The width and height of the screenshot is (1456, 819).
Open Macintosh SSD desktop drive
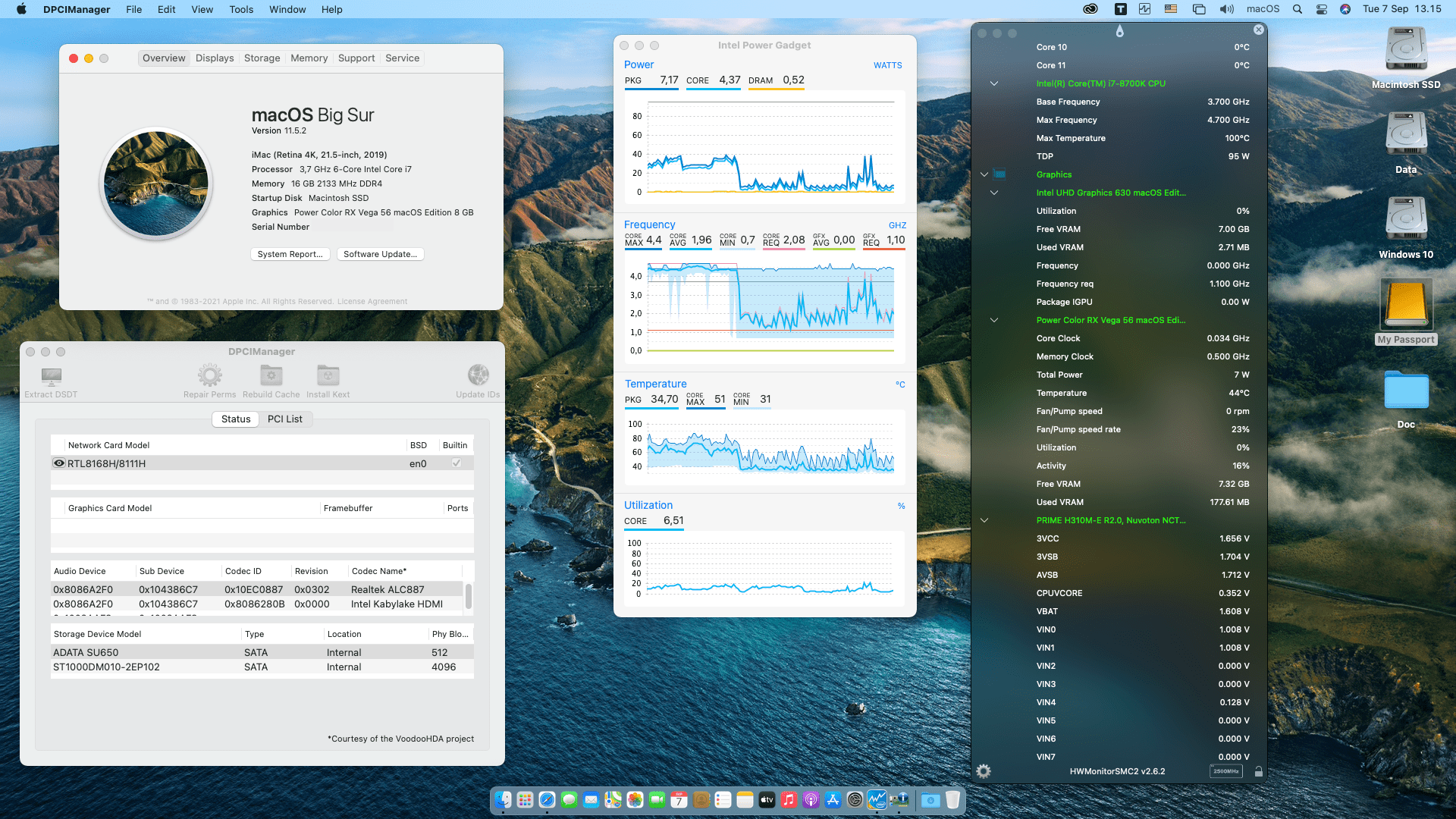(1406, 50)
